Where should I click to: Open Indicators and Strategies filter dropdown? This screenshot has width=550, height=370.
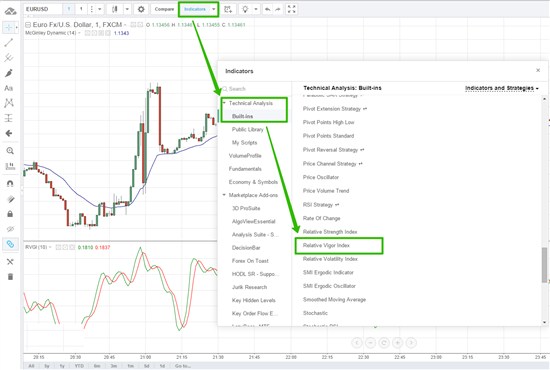(502, 88)
